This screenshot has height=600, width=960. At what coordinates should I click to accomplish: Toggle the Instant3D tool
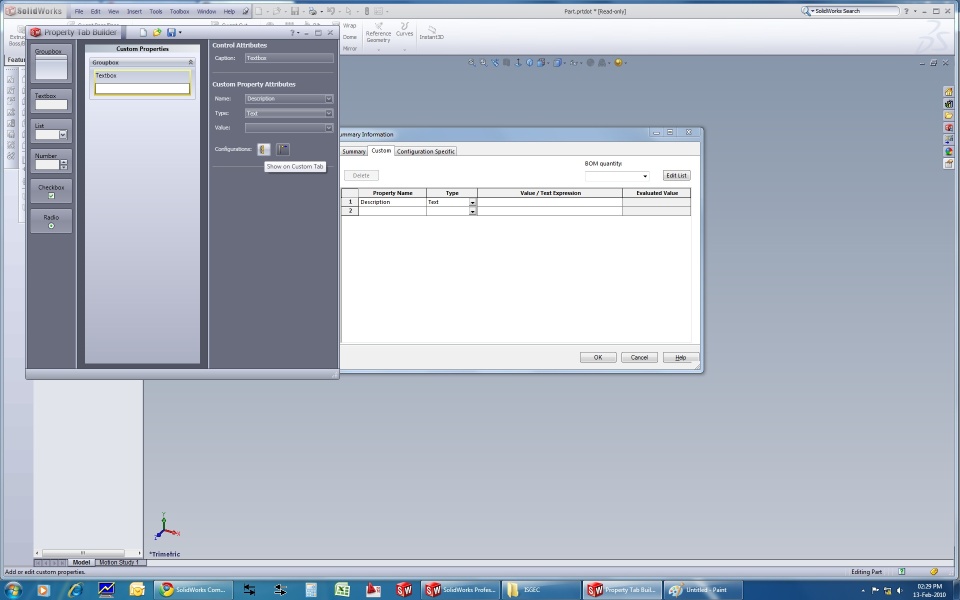(x=432, y=32)
